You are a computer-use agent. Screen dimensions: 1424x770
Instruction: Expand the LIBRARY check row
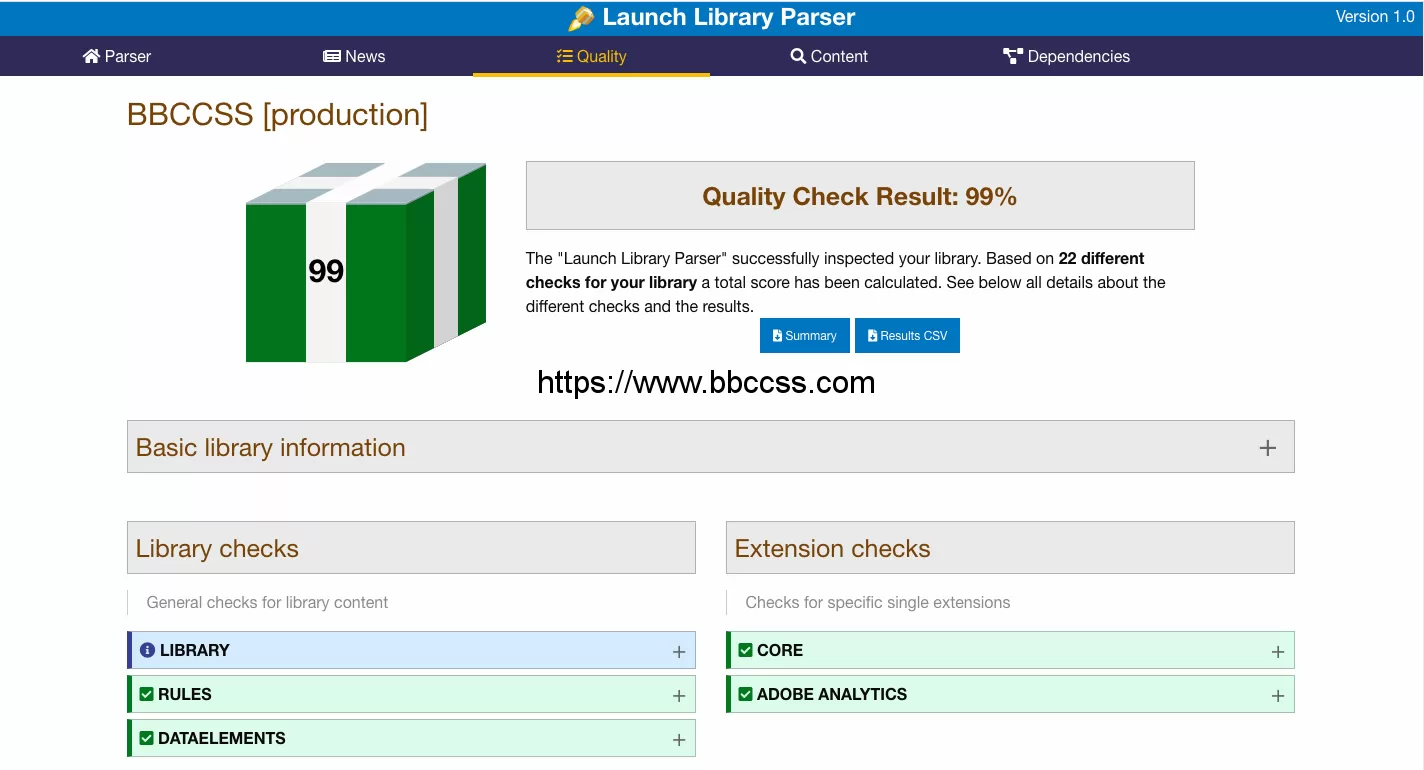(411, 650)
